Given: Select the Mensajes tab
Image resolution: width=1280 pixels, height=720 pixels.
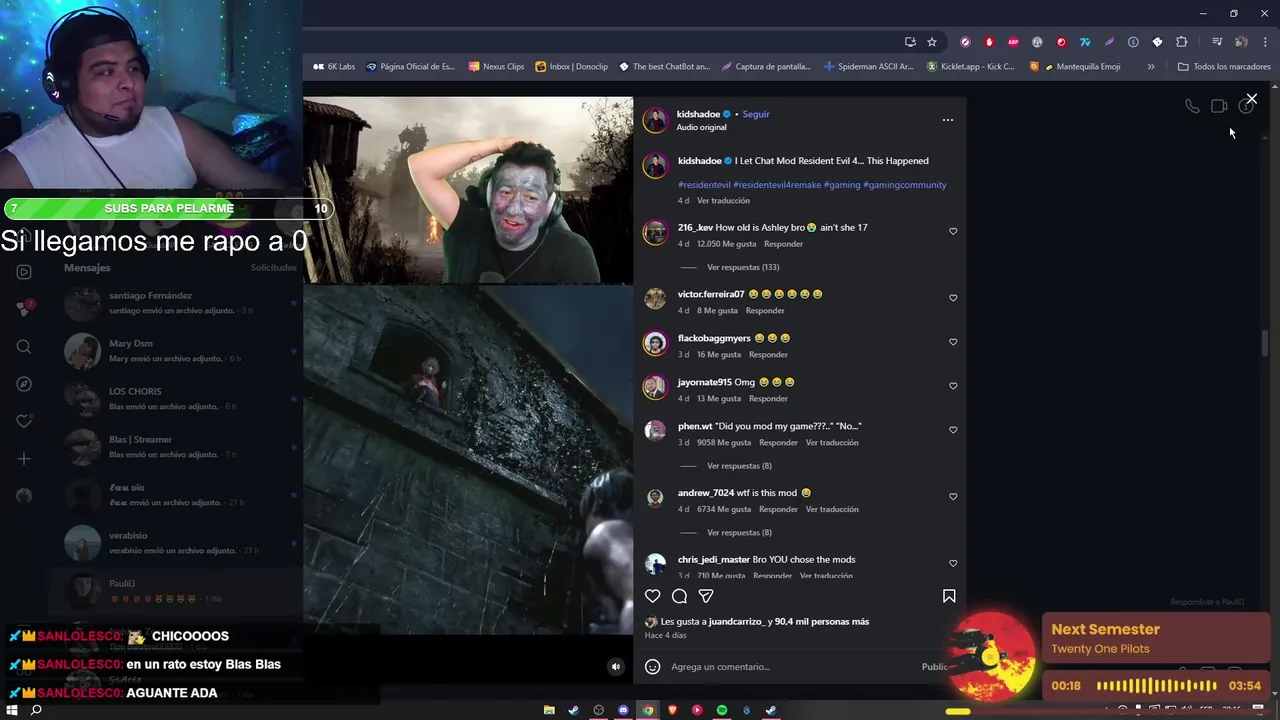Looking at the screenshot, I should click(87, 268).
